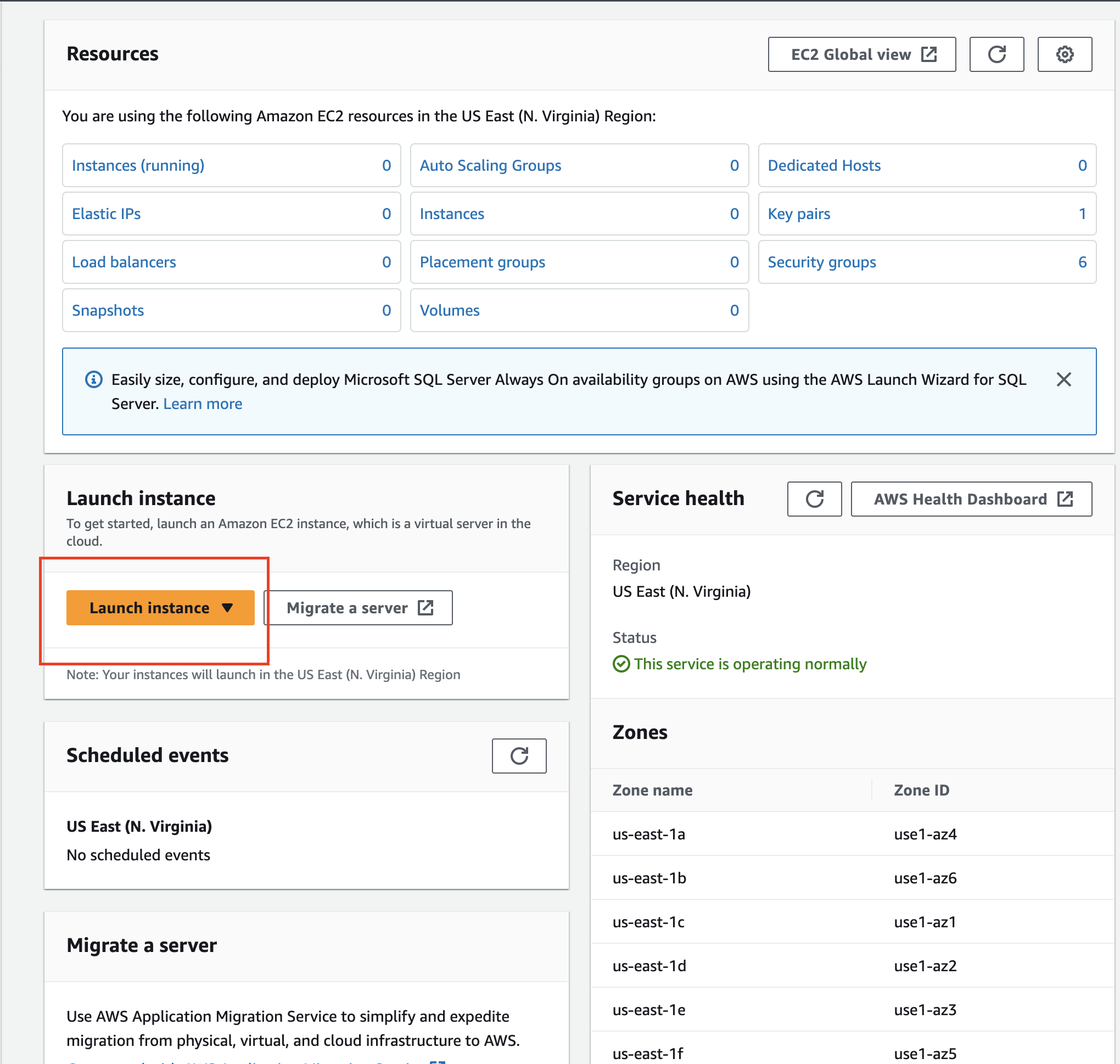Click Migrate a server button
The width and height of the screenshot is (1120, 1064).
[x=358, y=608]
